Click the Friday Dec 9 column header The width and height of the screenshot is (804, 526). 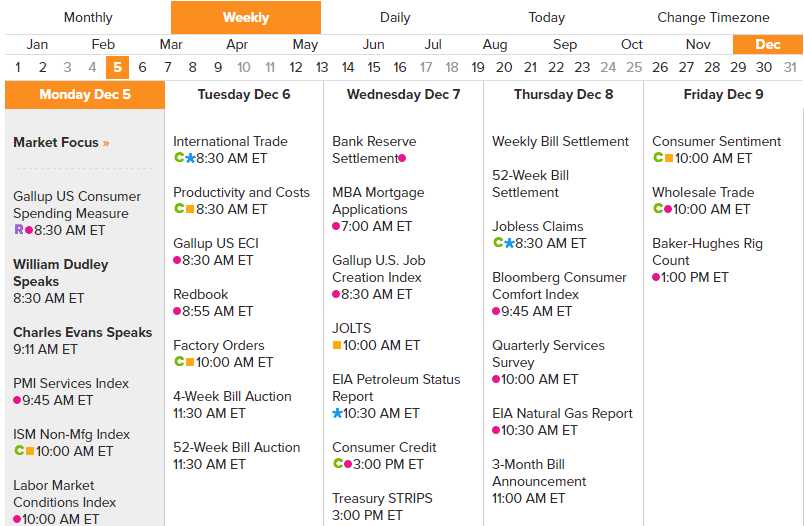[723, 94]
